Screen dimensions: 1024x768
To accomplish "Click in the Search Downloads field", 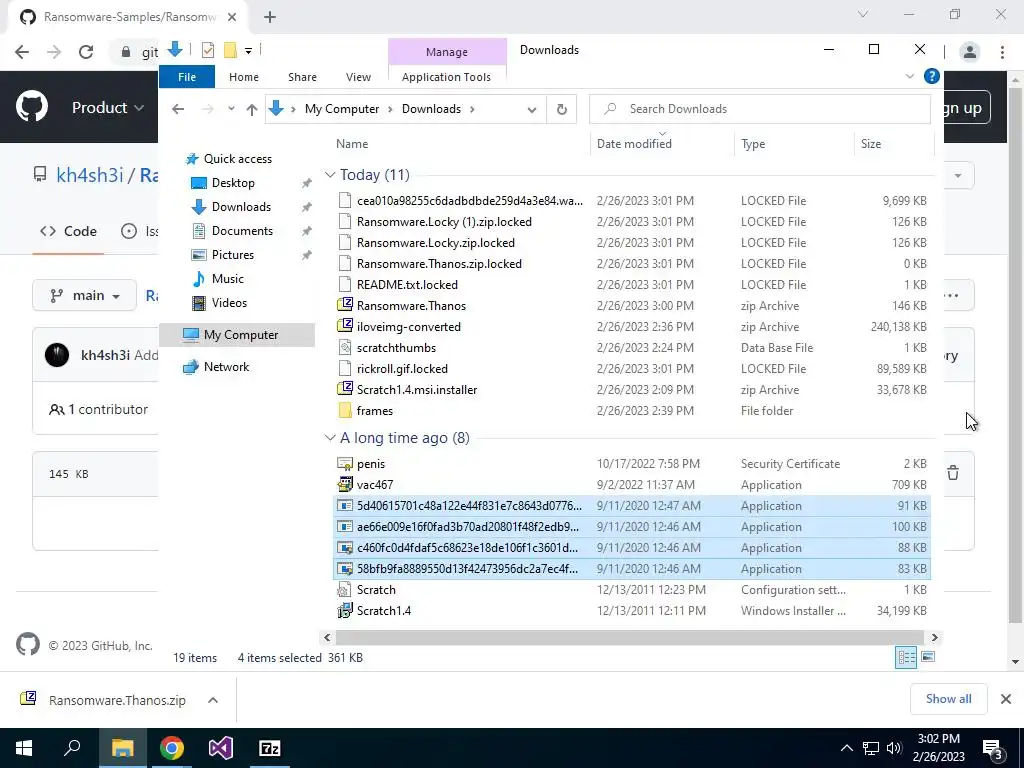I will point(760,109).
